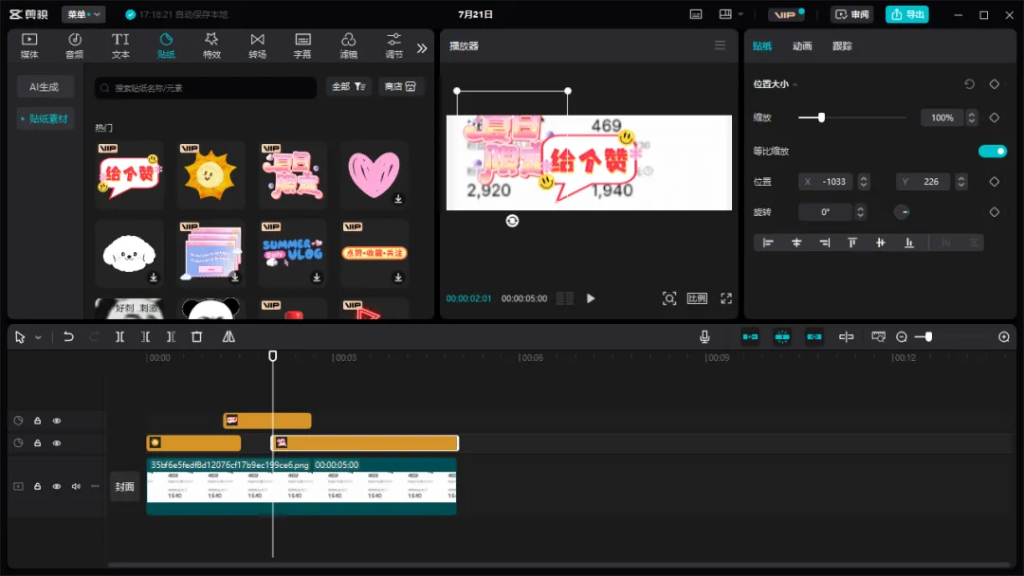Open the 特效 effects tab
1024x576 pixels.
[x=212, y=46]
